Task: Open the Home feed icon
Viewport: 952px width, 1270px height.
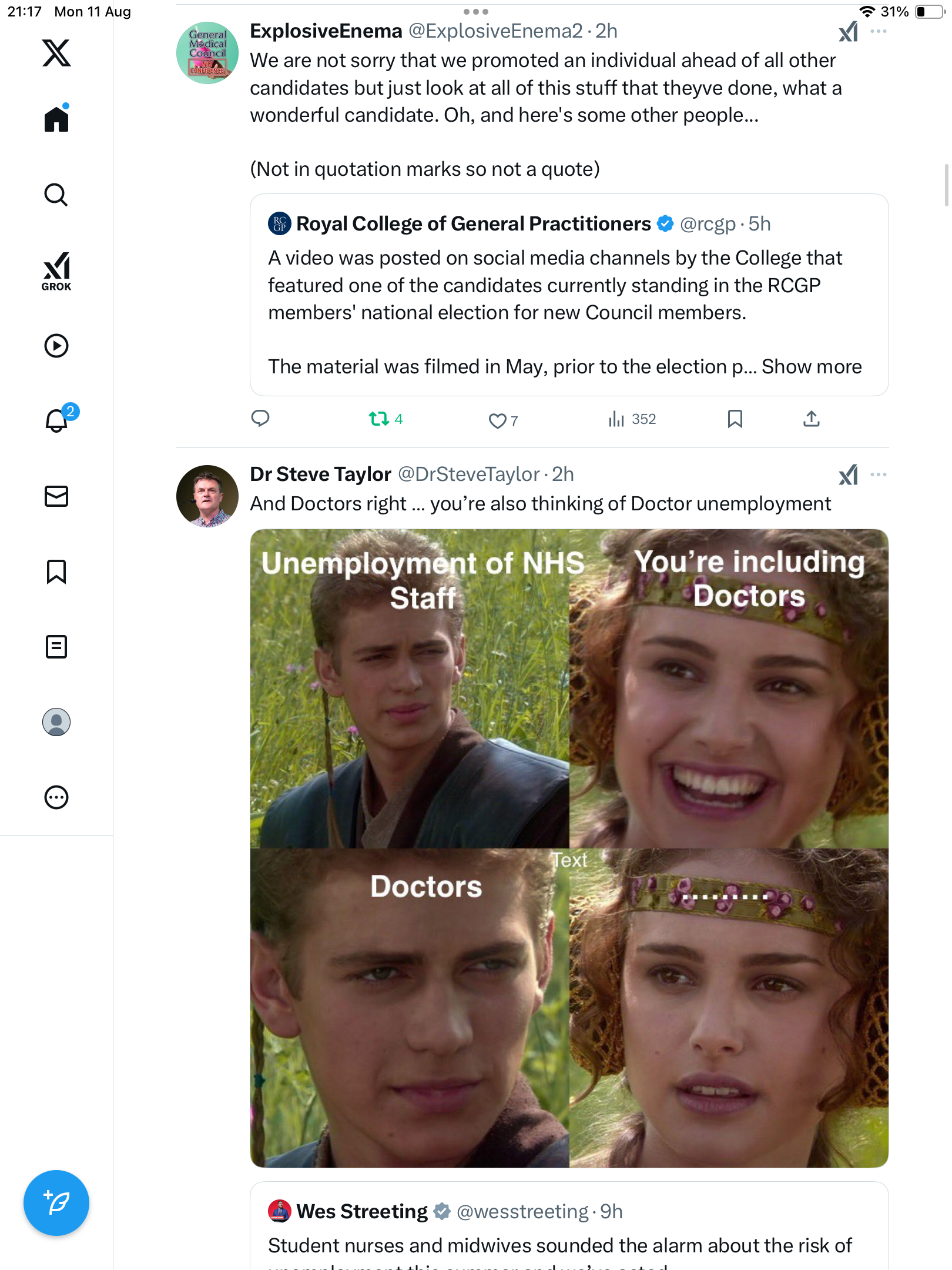Action: [x=56, y=119]
